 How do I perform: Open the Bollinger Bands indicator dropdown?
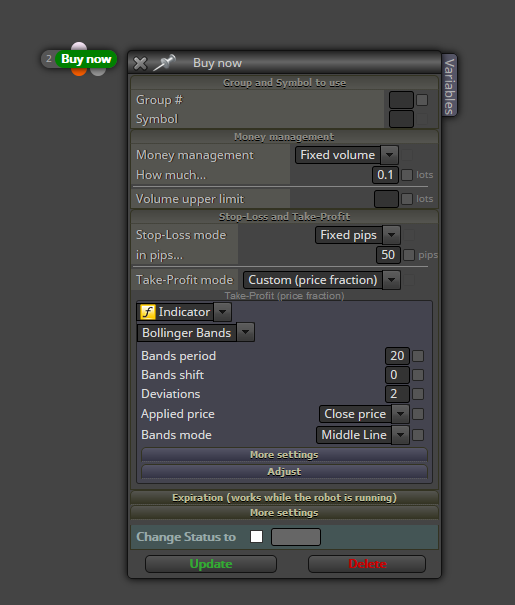(x=196, y=333)
